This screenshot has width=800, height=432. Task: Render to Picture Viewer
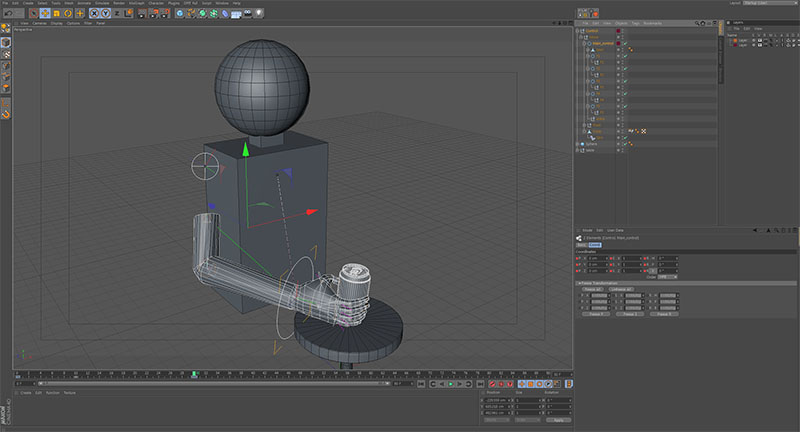(x=153, y=13)
